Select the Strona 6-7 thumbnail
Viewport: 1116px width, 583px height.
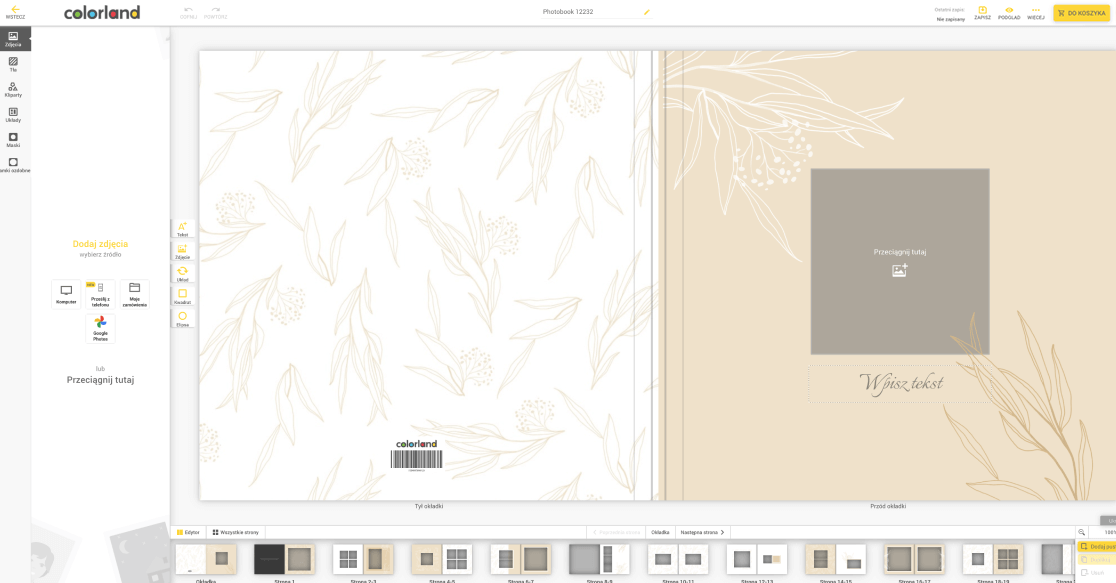(520, 562)
